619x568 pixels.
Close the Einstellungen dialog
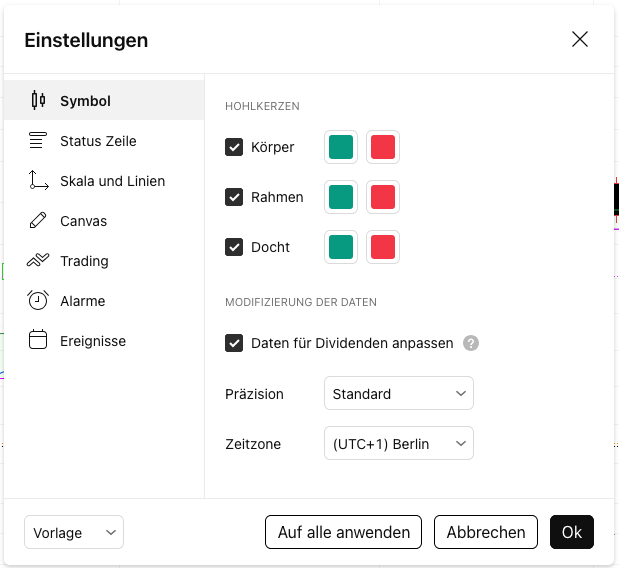[580, 40]
